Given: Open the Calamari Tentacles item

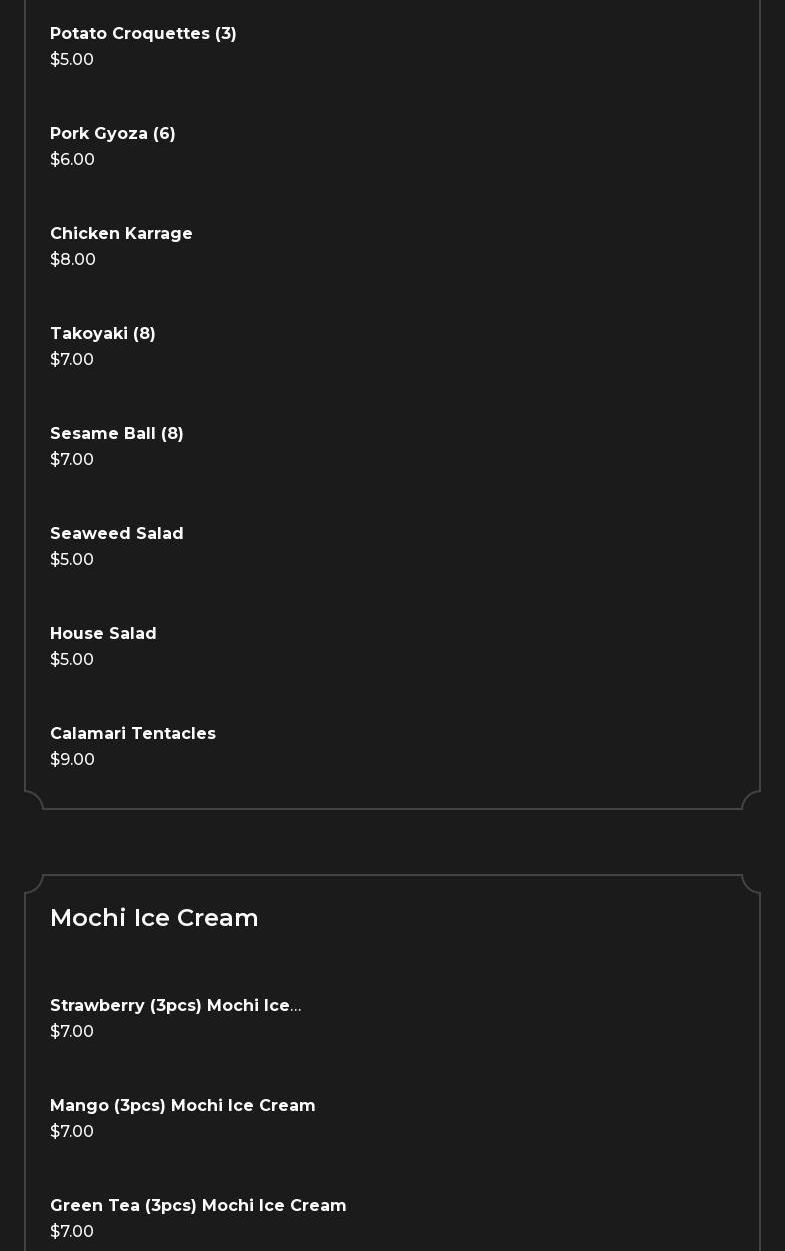Looking at the screenshot, I should (133, 734).
